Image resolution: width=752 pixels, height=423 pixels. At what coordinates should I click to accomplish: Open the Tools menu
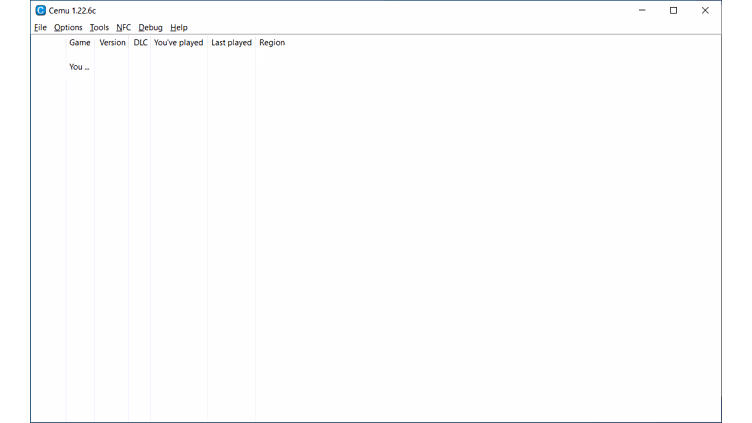coord(99,27)
